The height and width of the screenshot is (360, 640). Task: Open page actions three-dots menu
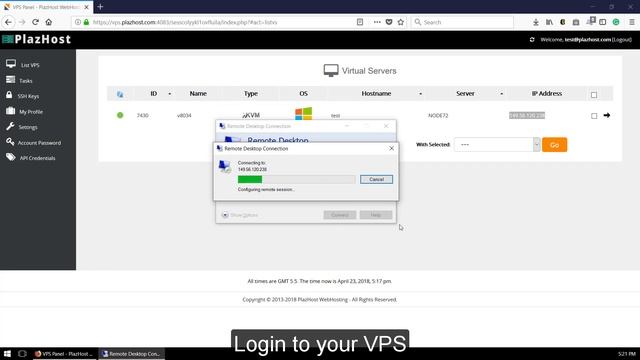(377, 22)
